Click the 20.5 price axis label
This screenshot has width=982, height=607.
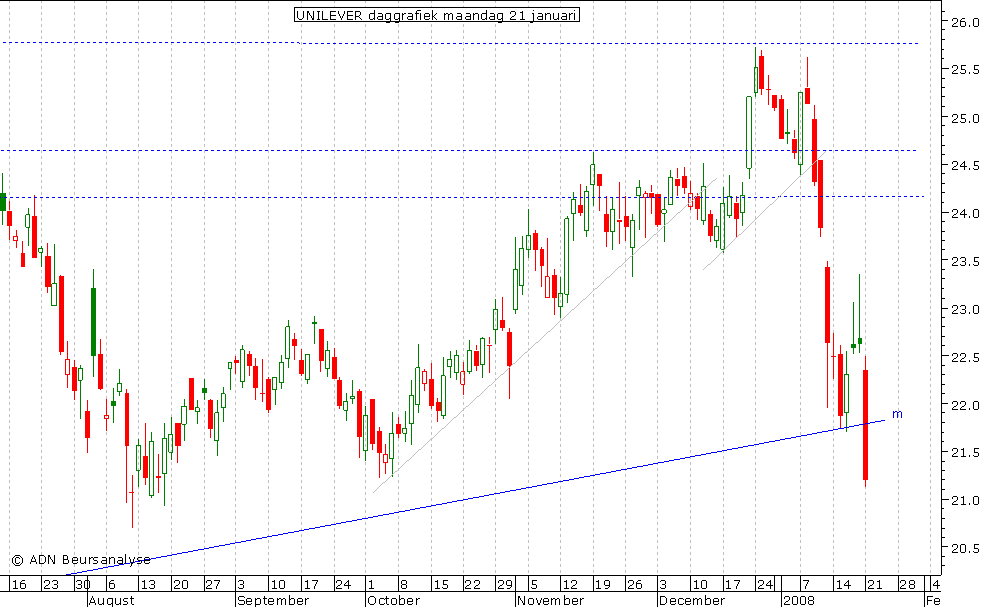point(964,549)
